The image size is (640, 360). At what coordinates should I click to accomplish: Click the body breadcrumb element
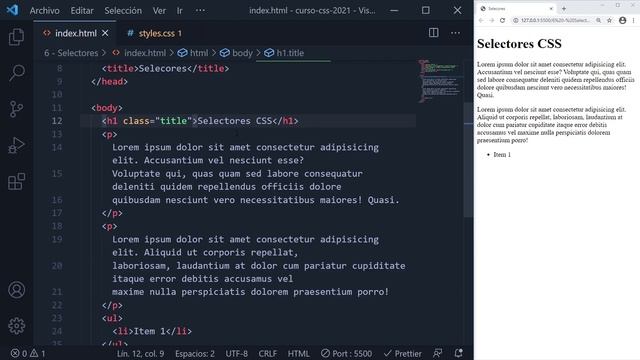[236, 53]
